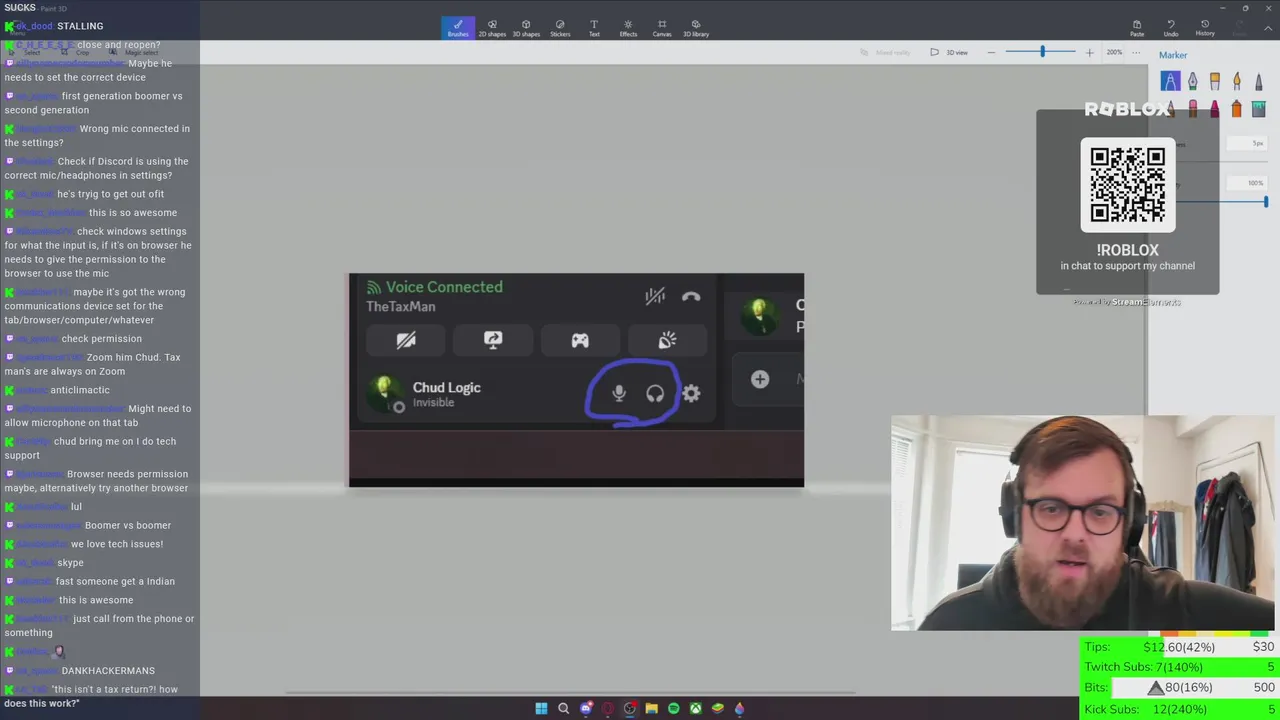Open the History panel
Viewport: 1280px width, 720px height.
coord(1205,28)
